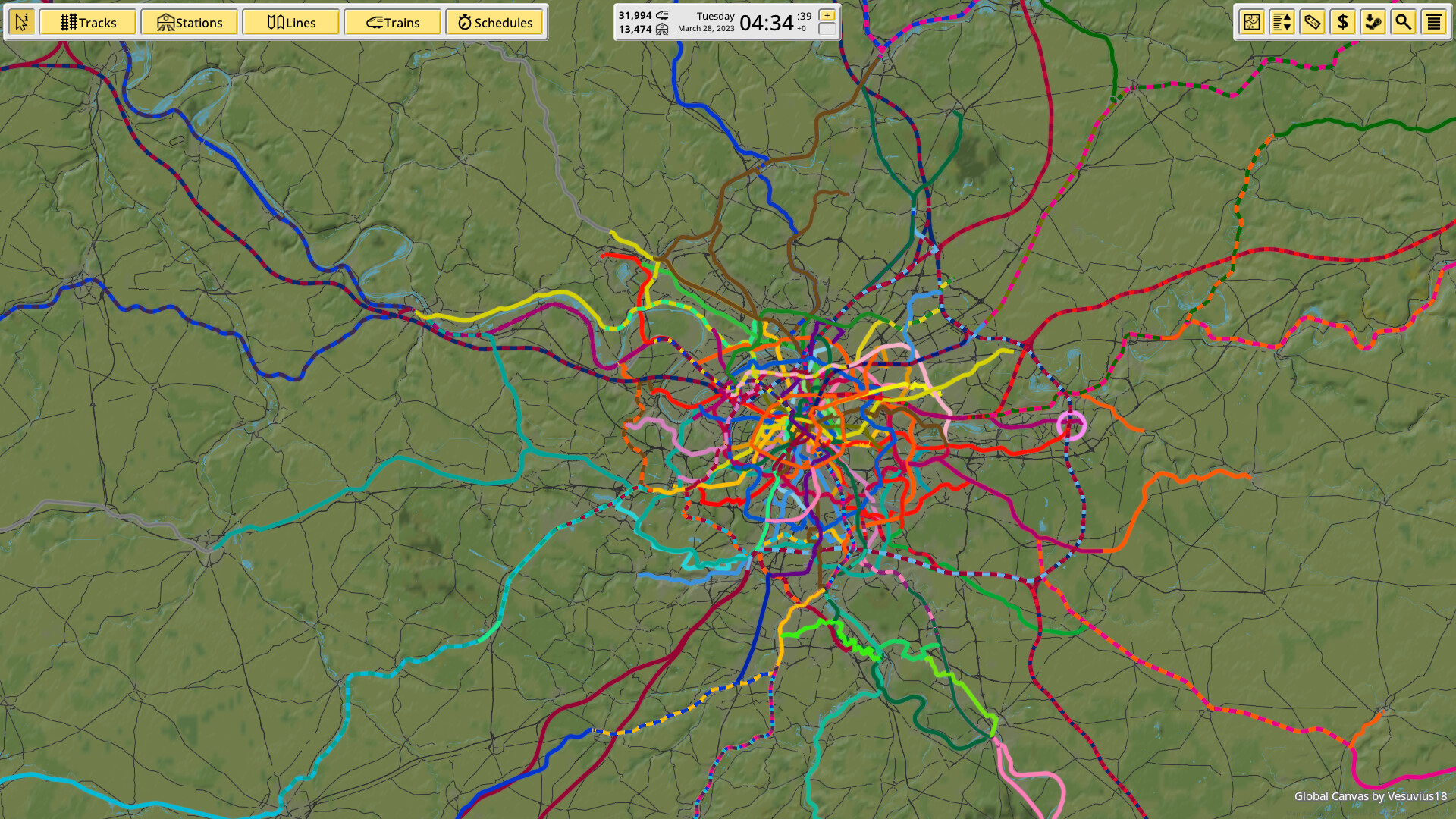Open the Stations tool menu
The width and height of the screenshot is (1456, 819).
[x=190, y=22]
